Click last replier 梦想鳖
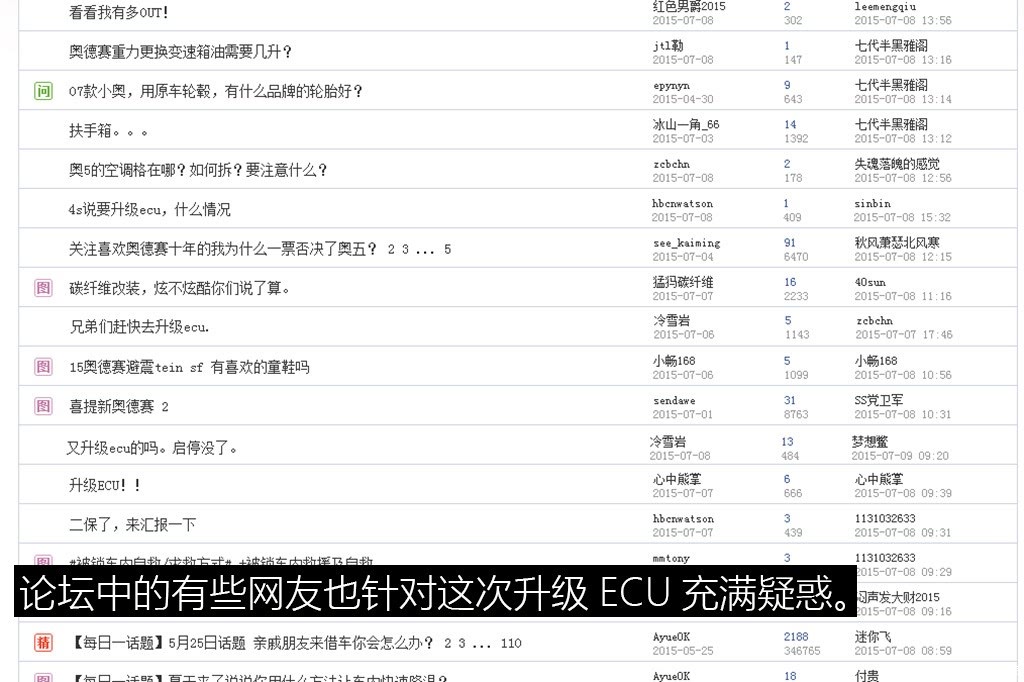The height and width of the screenshot is (682, 1024). (x=869, y=442)
